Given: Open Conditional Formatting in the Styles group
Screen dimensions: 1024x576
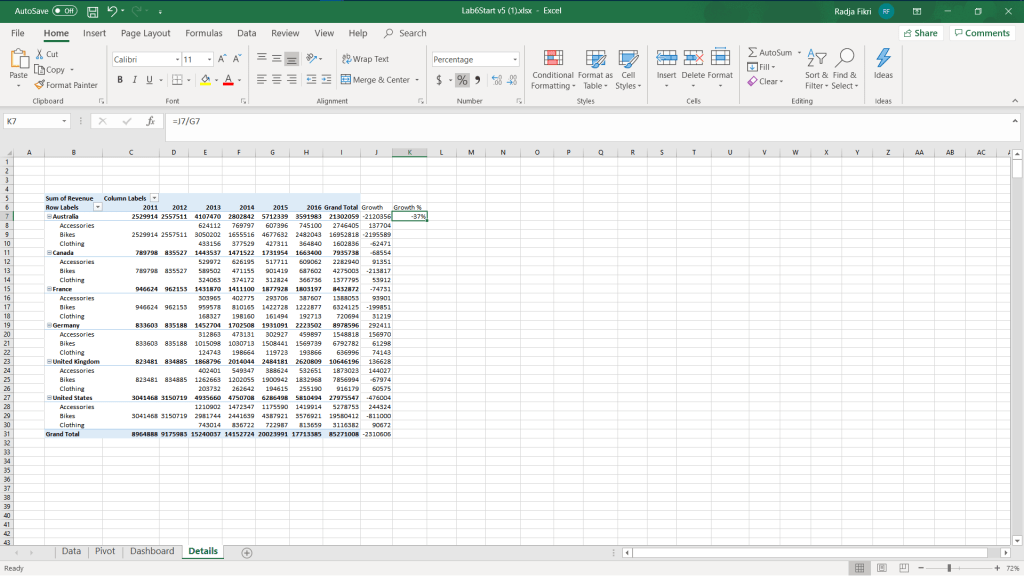Looking at the screenshot, I should tap(553, 65).
